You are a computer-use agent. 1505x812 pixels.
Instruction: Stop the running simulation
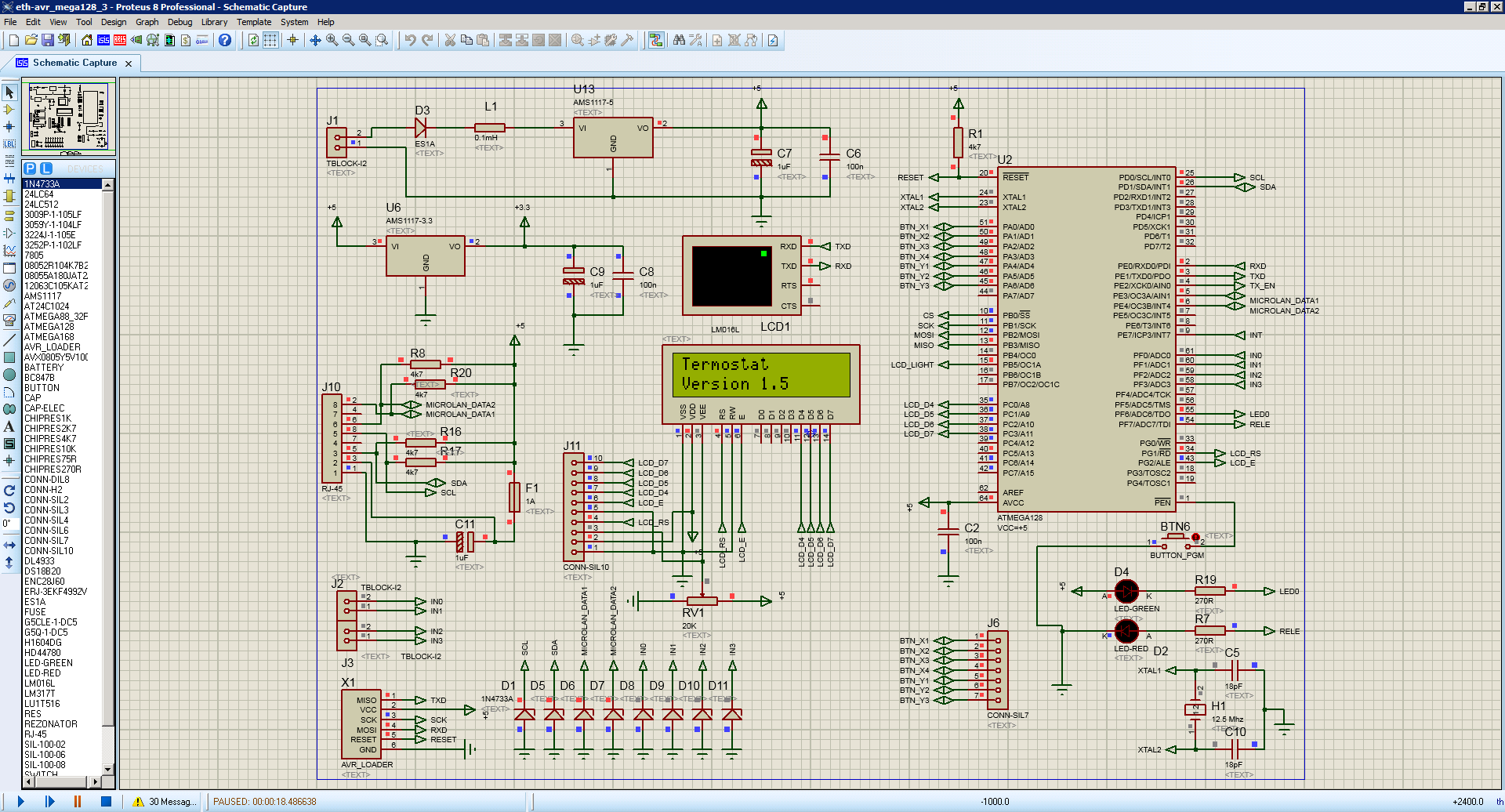click(x=106, y=801)
